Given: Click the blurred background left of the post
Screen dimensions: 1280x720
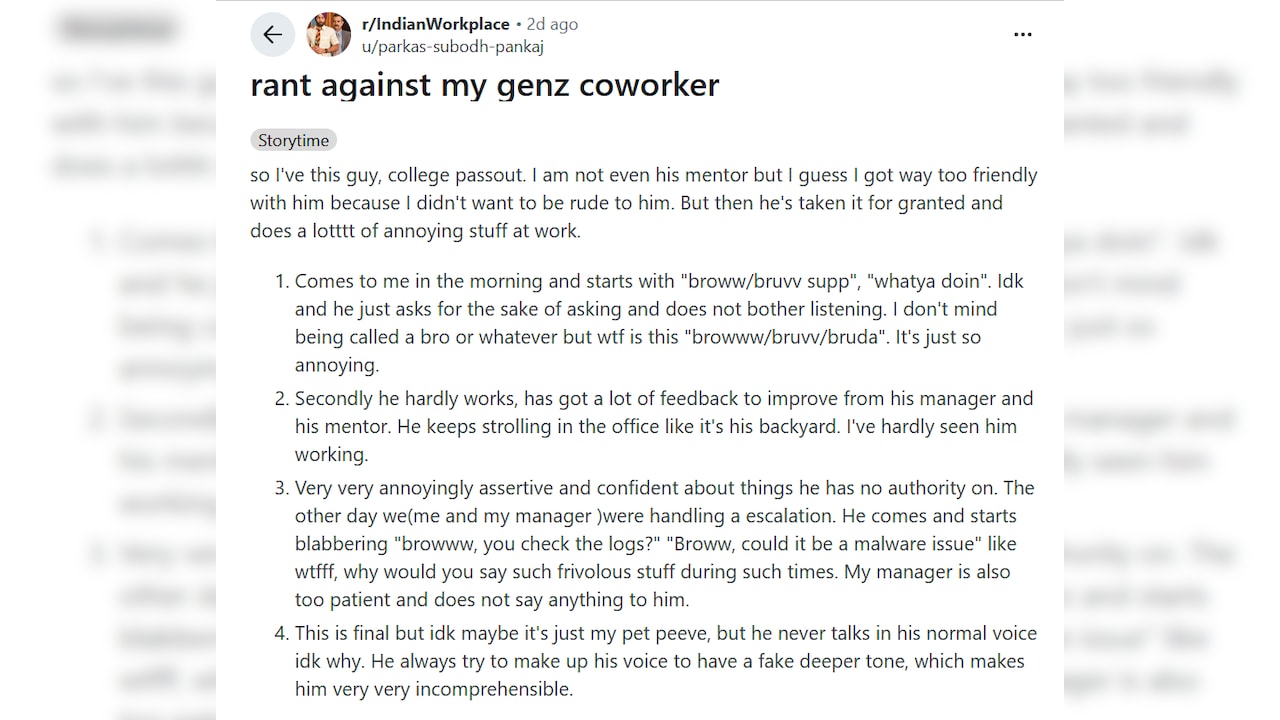Looking at the screenshot, I should [x=108, y=360].
